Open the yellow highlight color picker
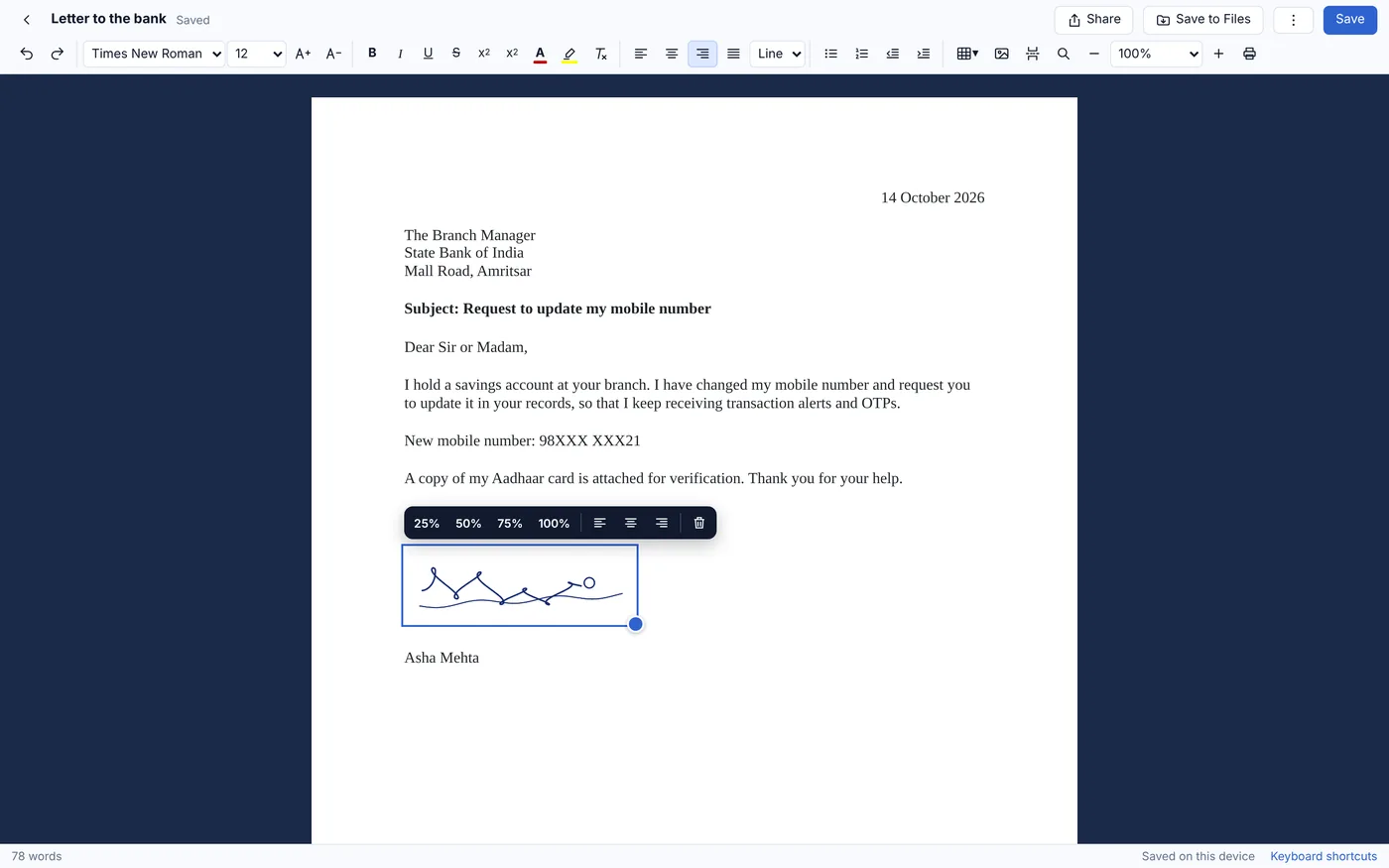The image size is (1389, 868). tap(569, 54)
